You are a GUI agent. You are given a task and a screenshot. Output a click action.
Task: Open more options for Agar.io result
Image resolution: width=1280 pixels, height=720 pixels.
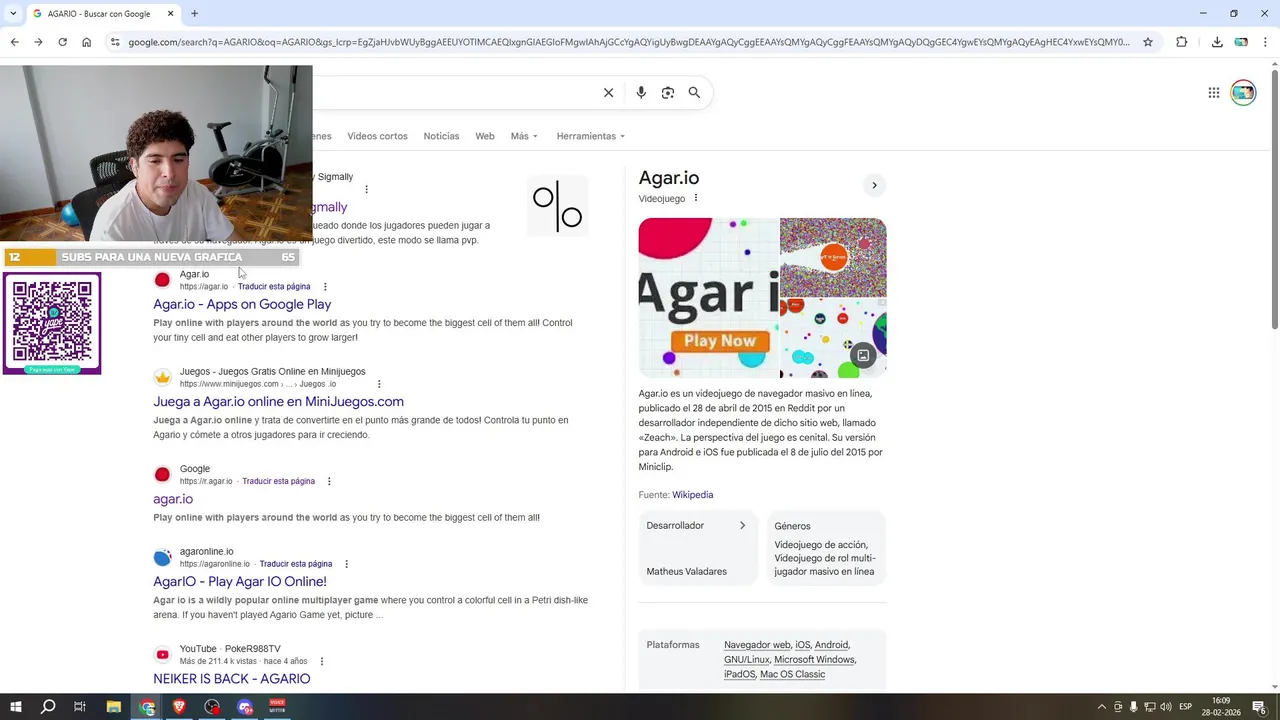325,287
